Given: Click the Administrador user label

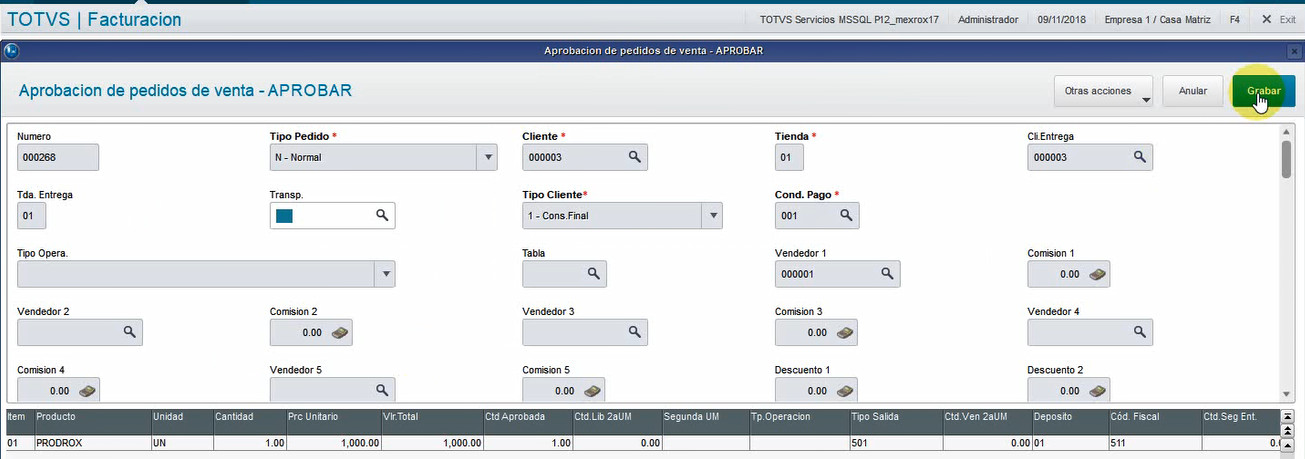Looking at the screenshot, I should pyautogui.click(x=988, y=19).
